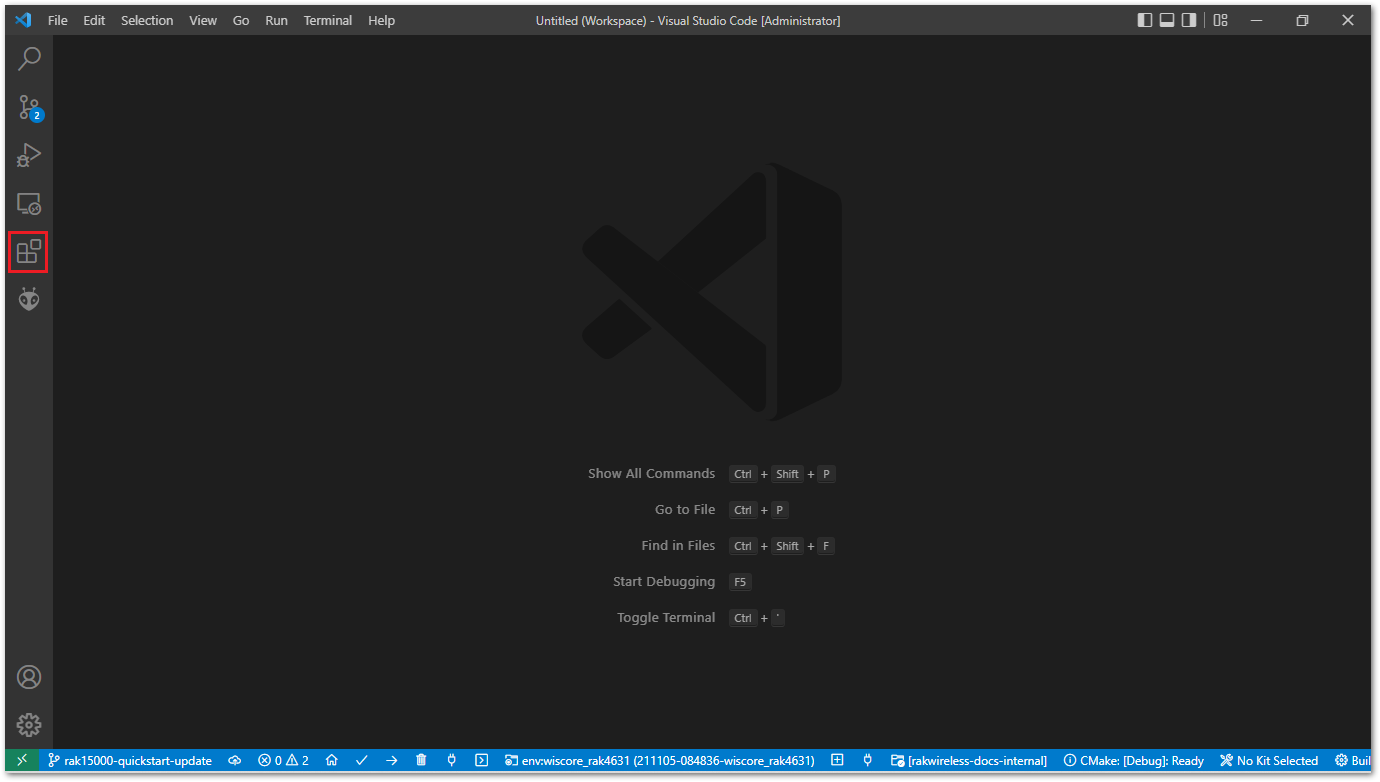
Task: Publish changes via cloud sync icon
Action: coord(235,760)
